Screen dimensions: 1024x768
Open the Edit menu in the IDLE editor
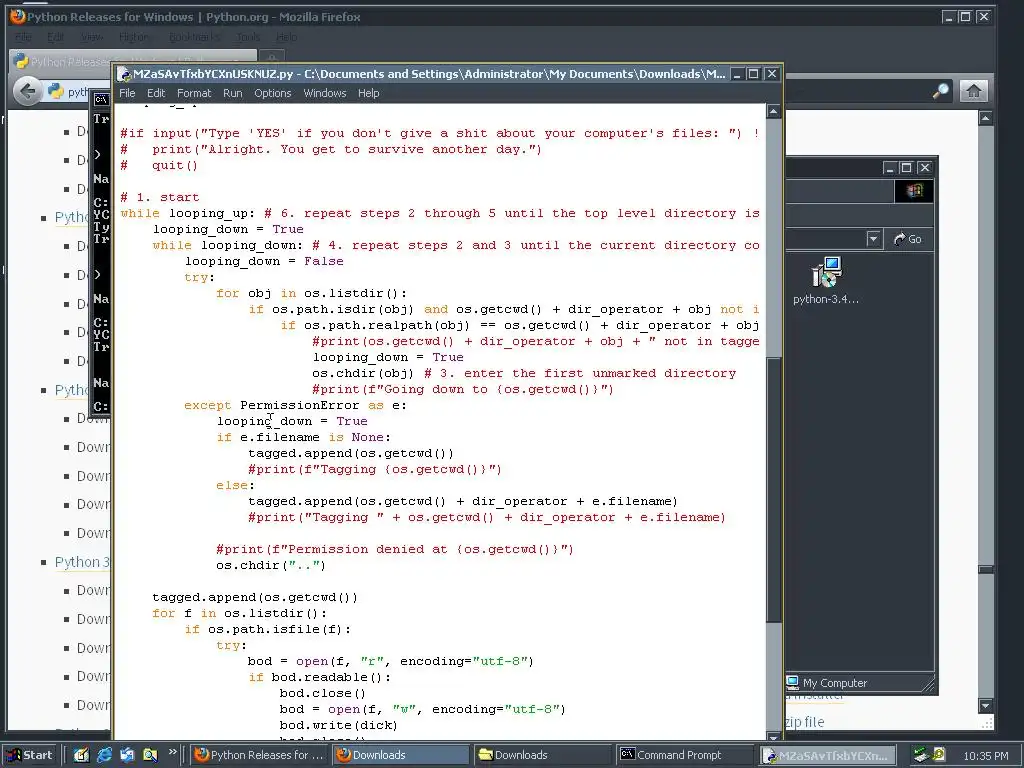155,93
